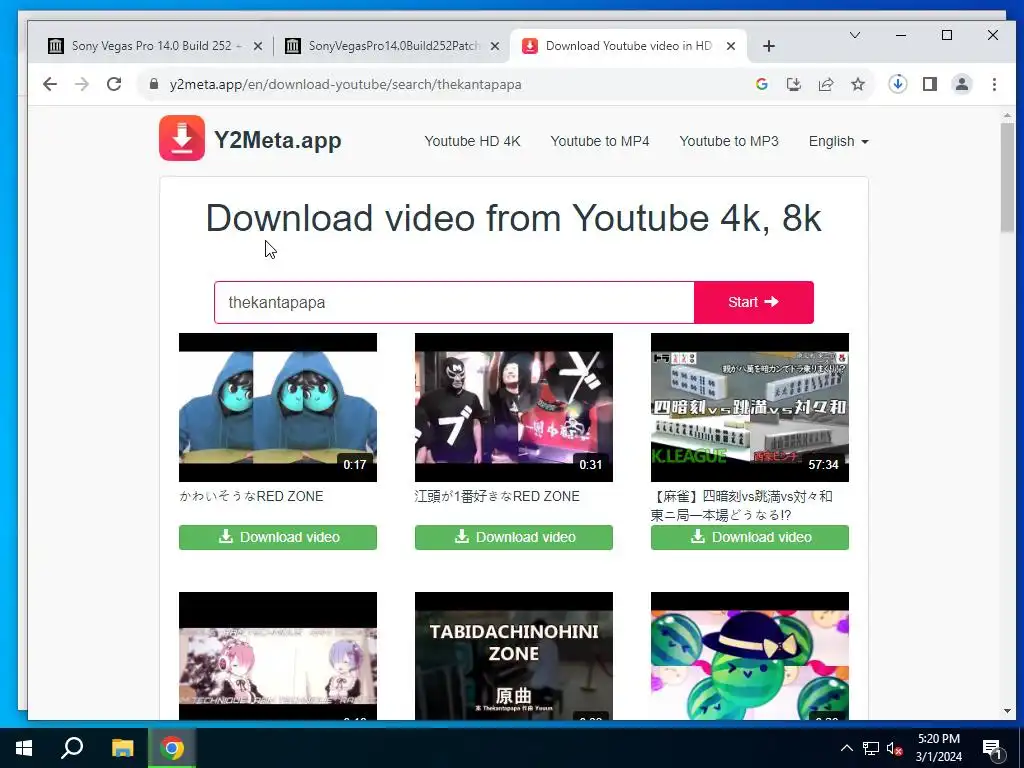The width and height of the screenshot is (1024, 768).
Task: Select the Download Youtube video in HD tab
Action: (628, 46)
